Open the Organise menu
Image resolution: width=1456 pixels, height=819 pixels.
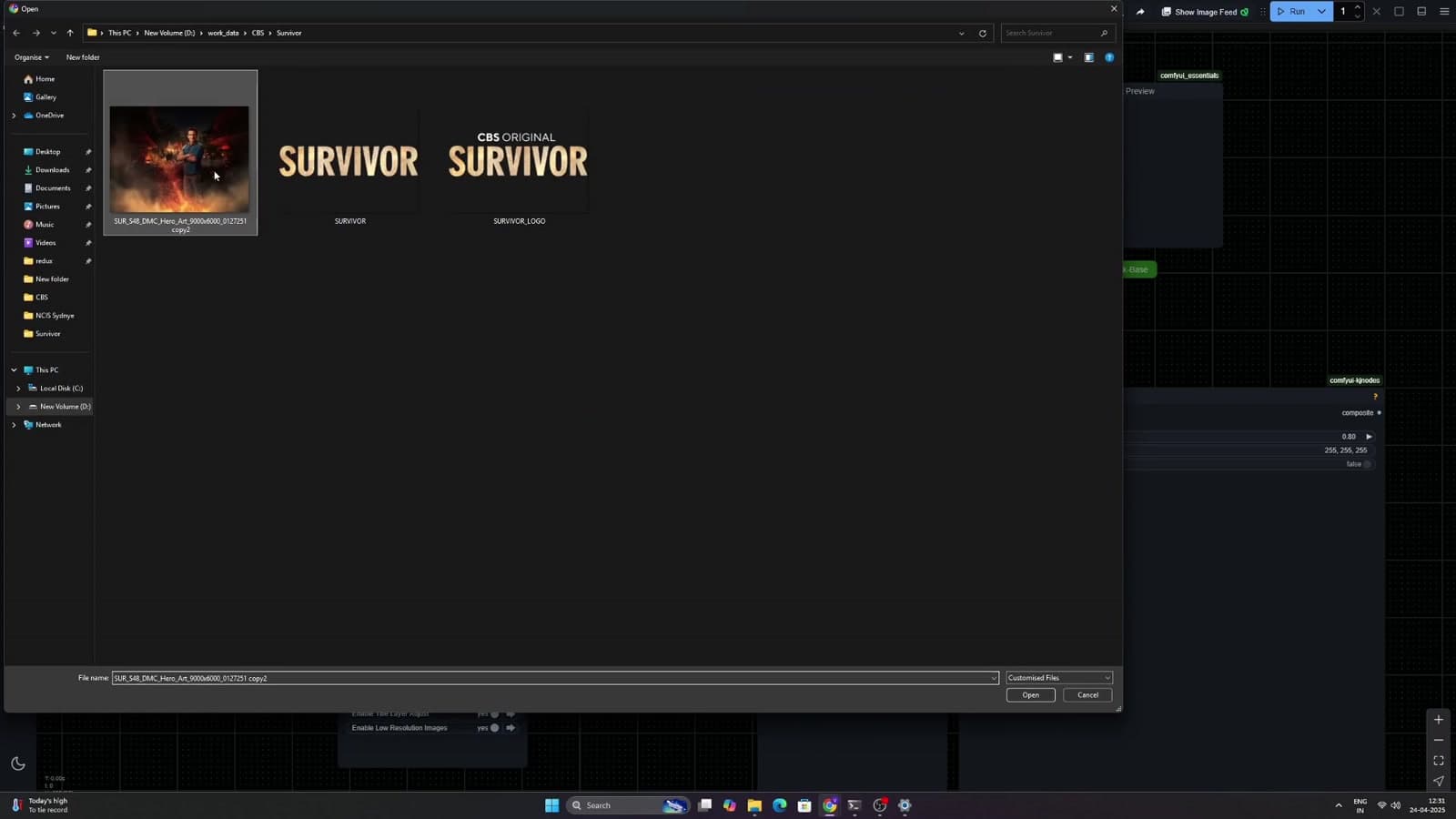32,57
